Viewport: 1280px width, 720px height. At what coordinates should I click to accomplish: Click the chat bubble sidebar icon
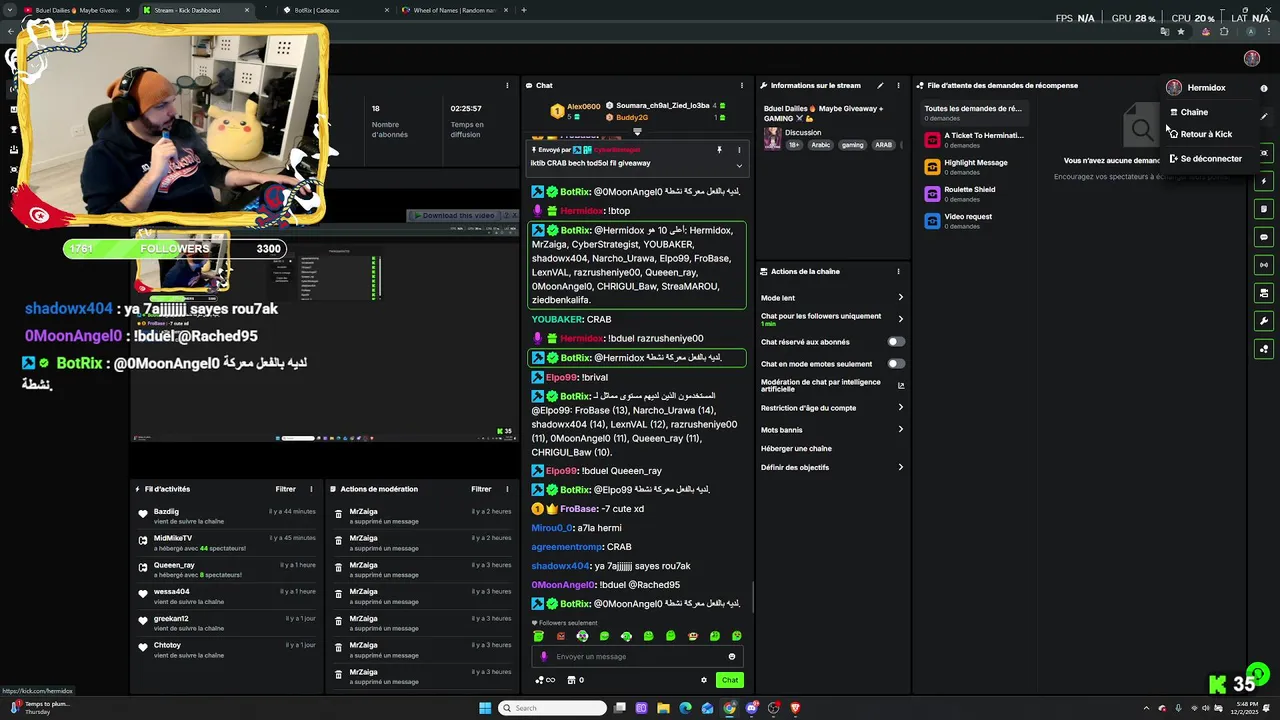point(1264,237)
